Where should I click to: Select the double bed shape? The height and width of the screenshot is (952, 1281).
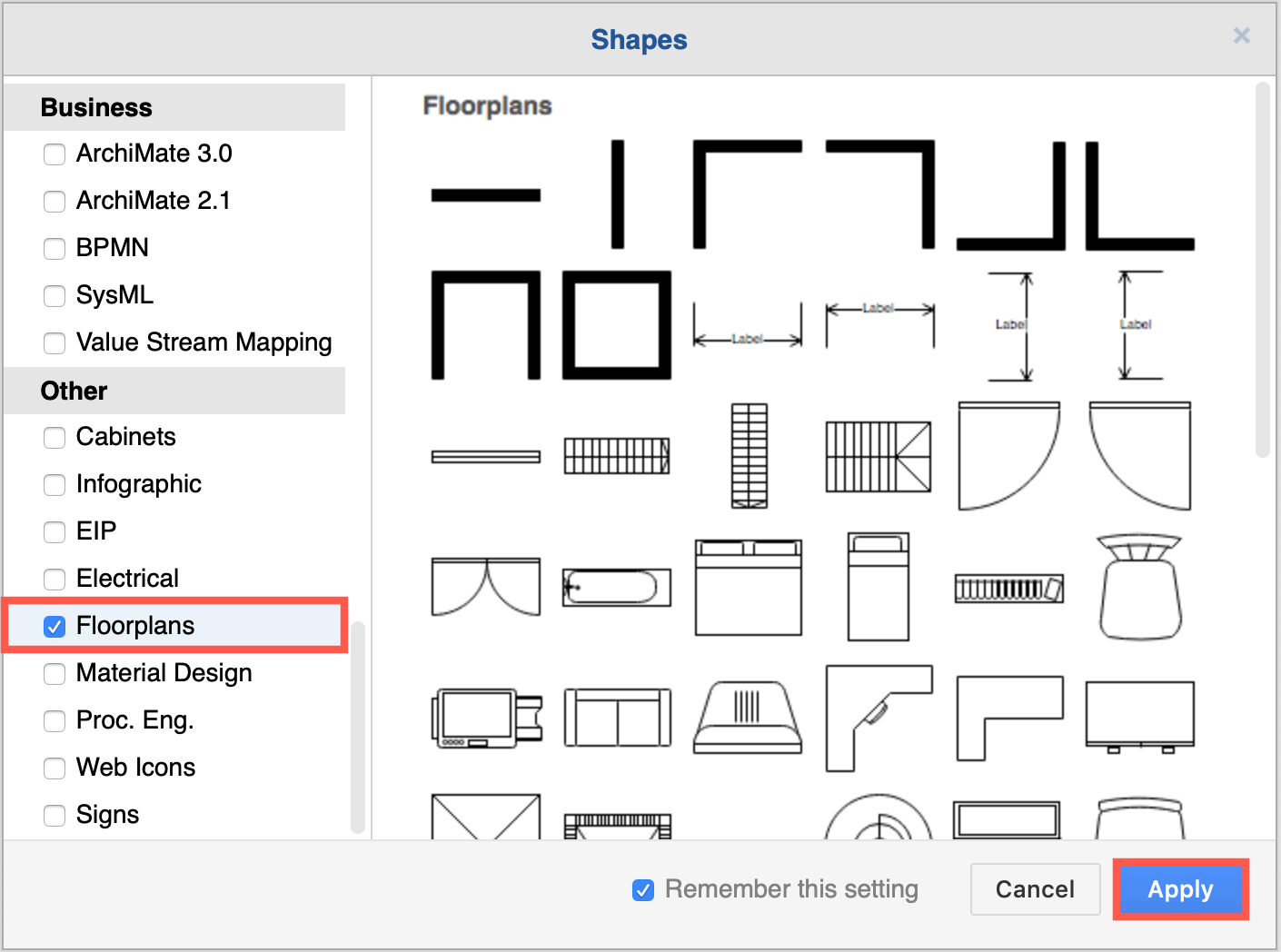(x=747, y=586)
